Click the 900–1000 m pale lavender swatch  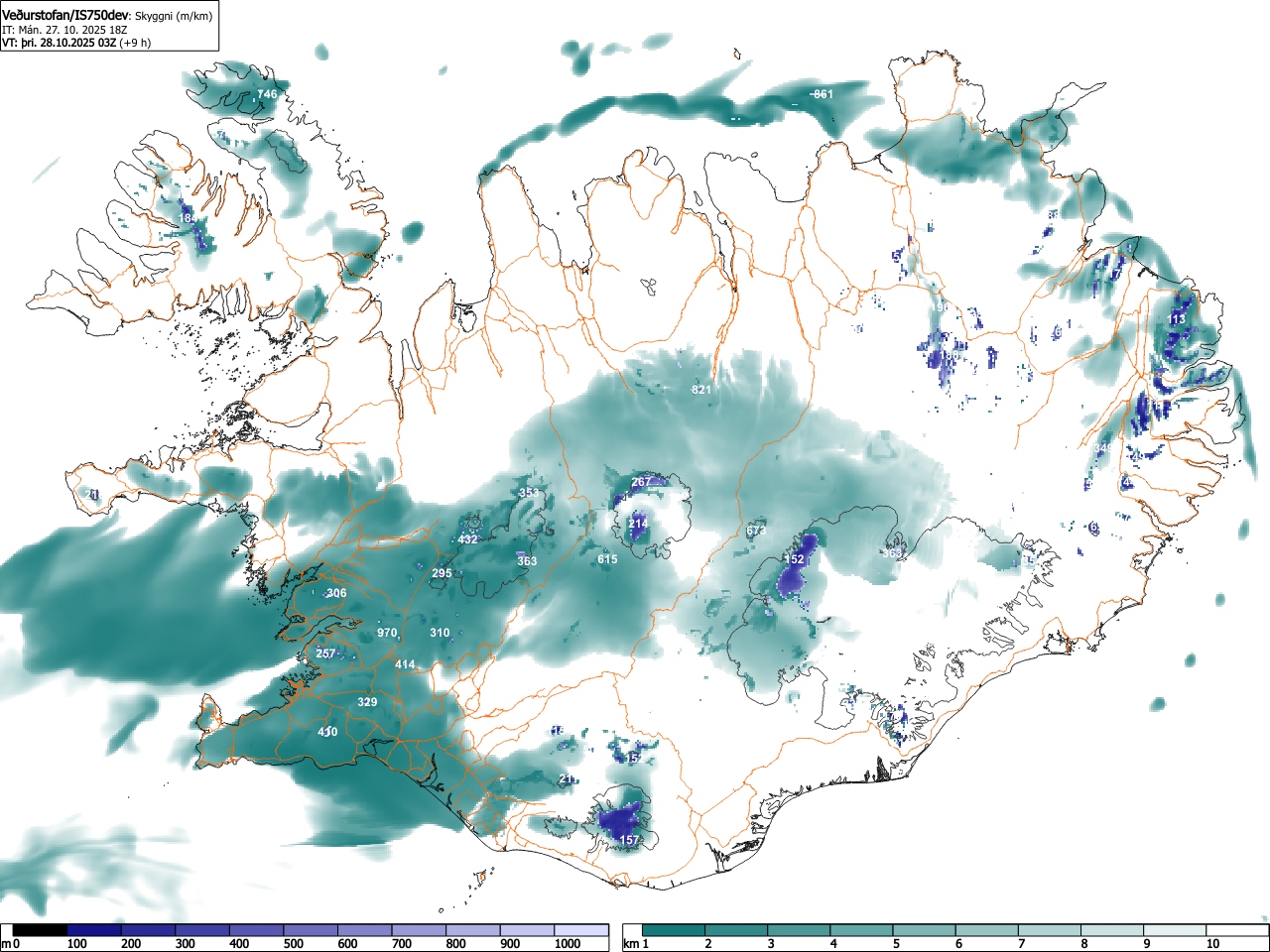pos(527,930)
